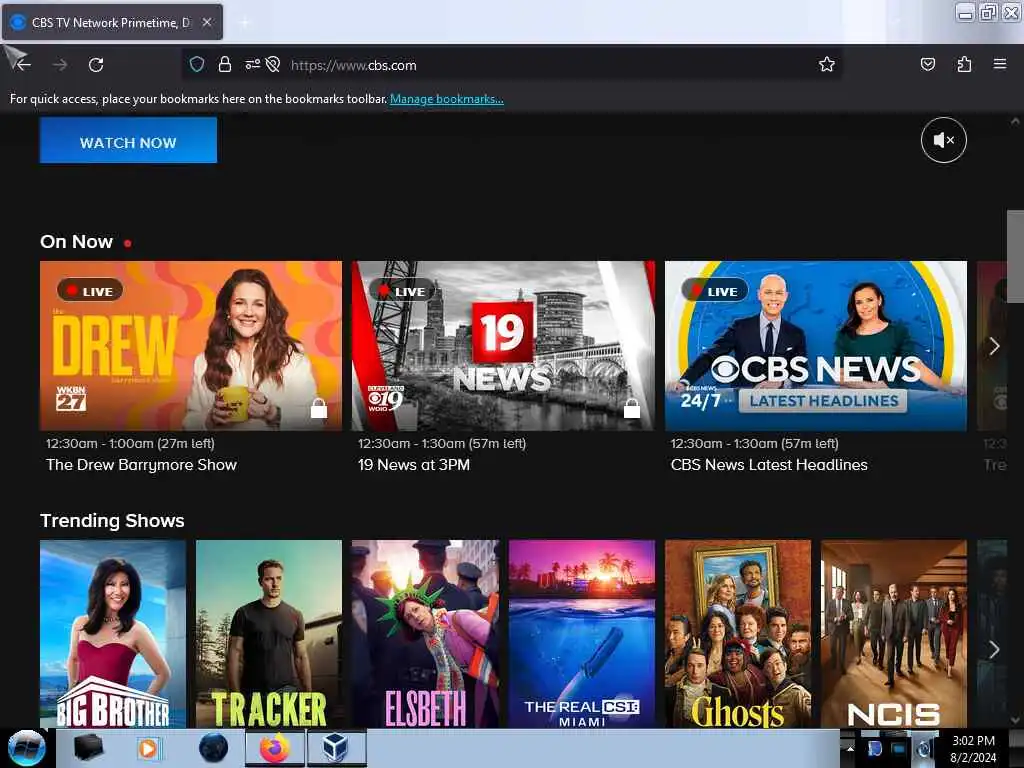Open the 19 News live thumbnail
The width and height of the screenshot is (1024, 768).
(x=503, y=345)
